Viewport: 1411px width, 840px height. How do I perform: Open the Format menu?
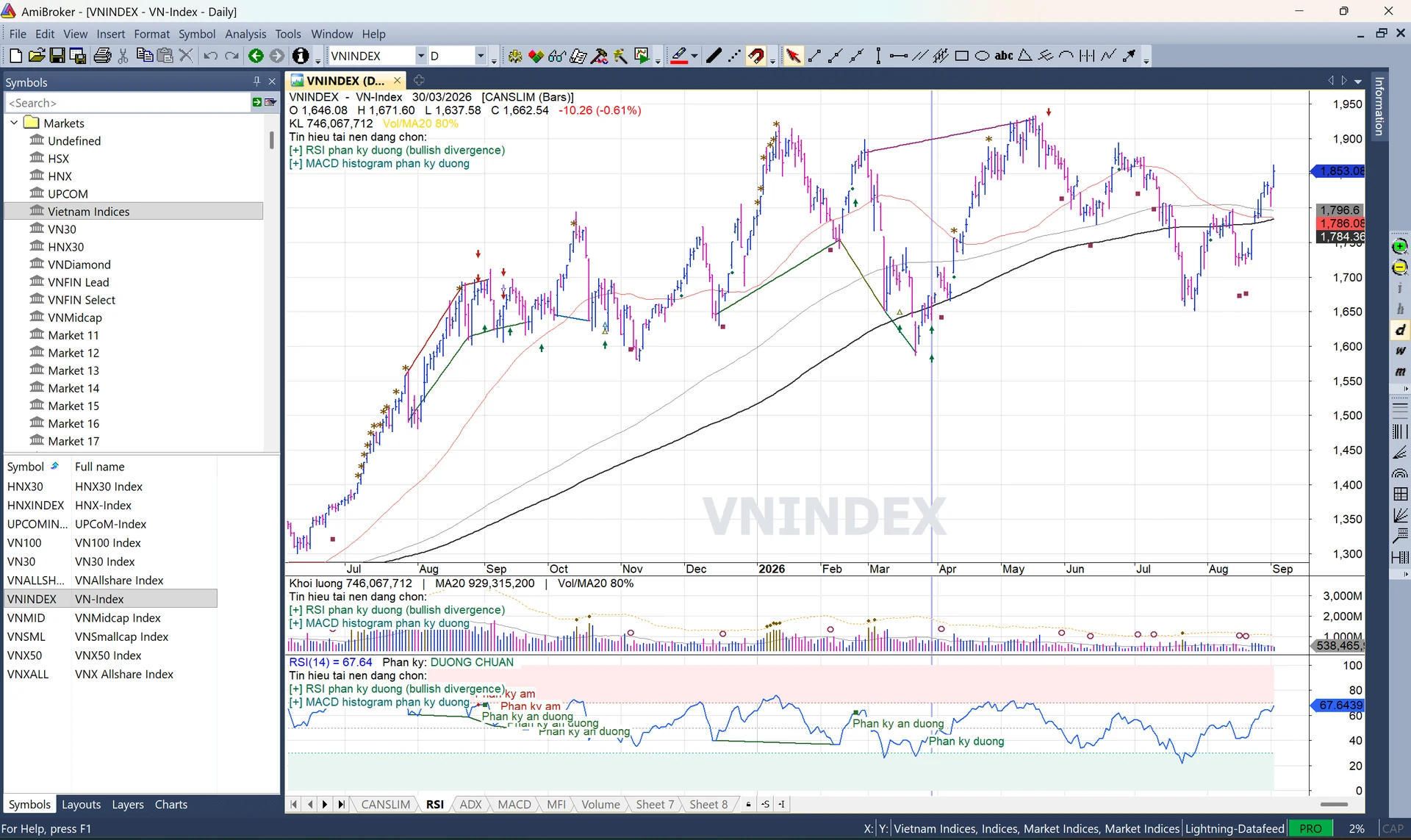click(151, 34)
